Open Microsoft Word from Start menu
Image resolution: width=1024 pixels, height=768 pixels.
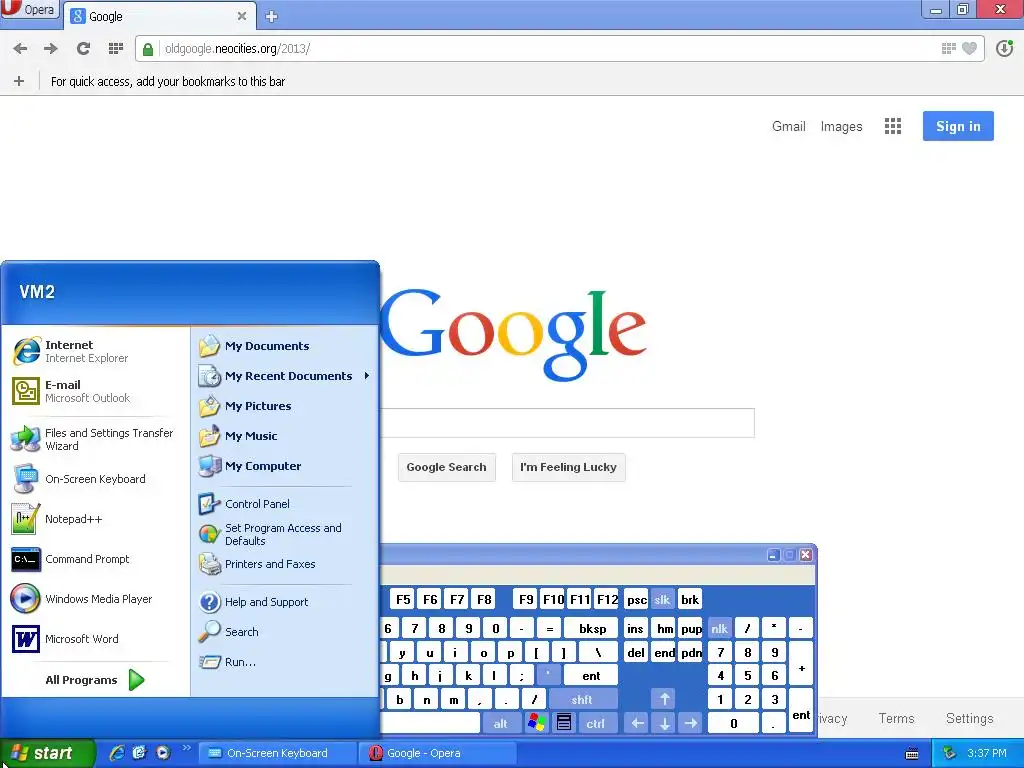tap(96, 639)
